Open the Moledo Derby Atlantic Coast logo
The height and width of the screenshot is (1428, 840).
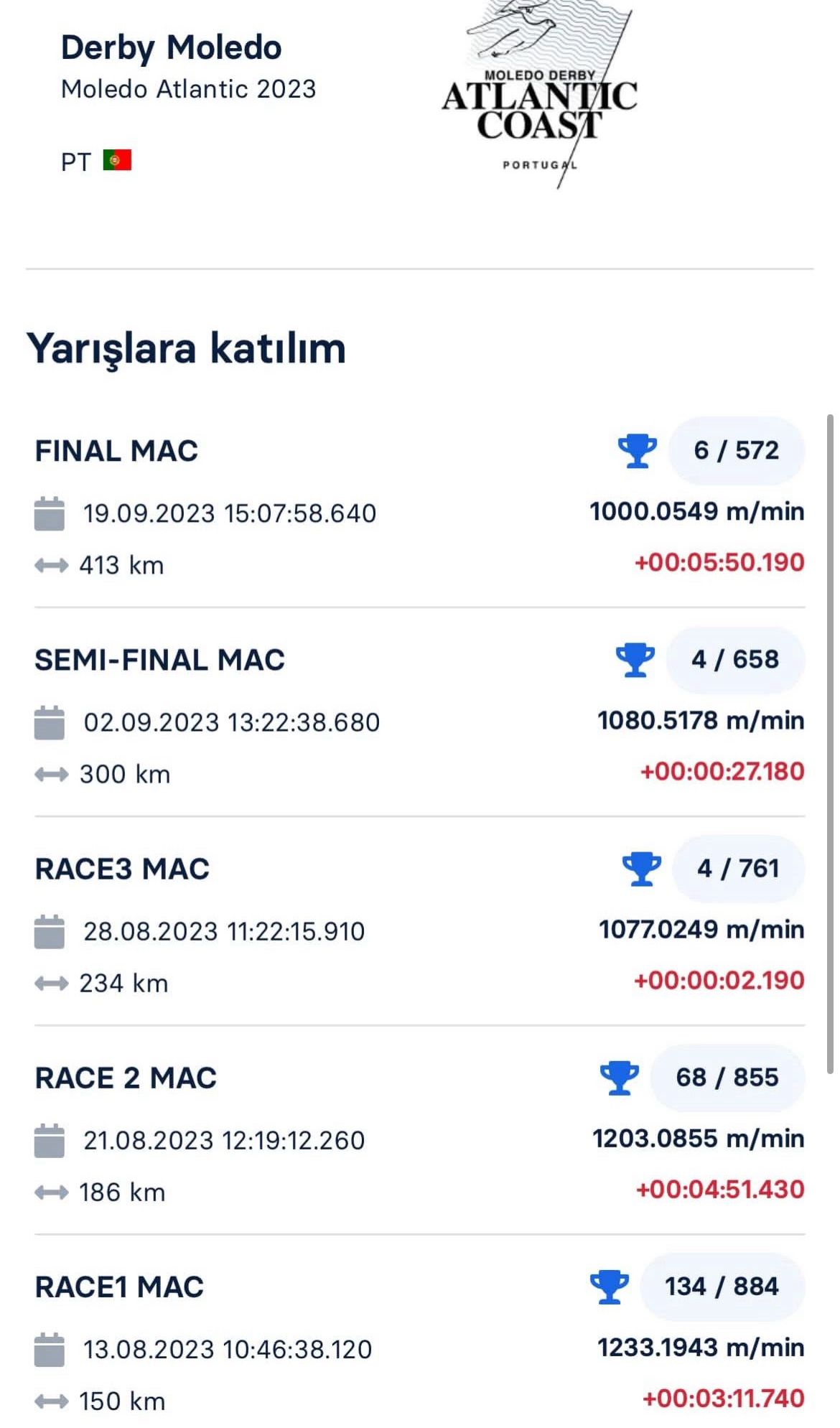tap(540, 93)
